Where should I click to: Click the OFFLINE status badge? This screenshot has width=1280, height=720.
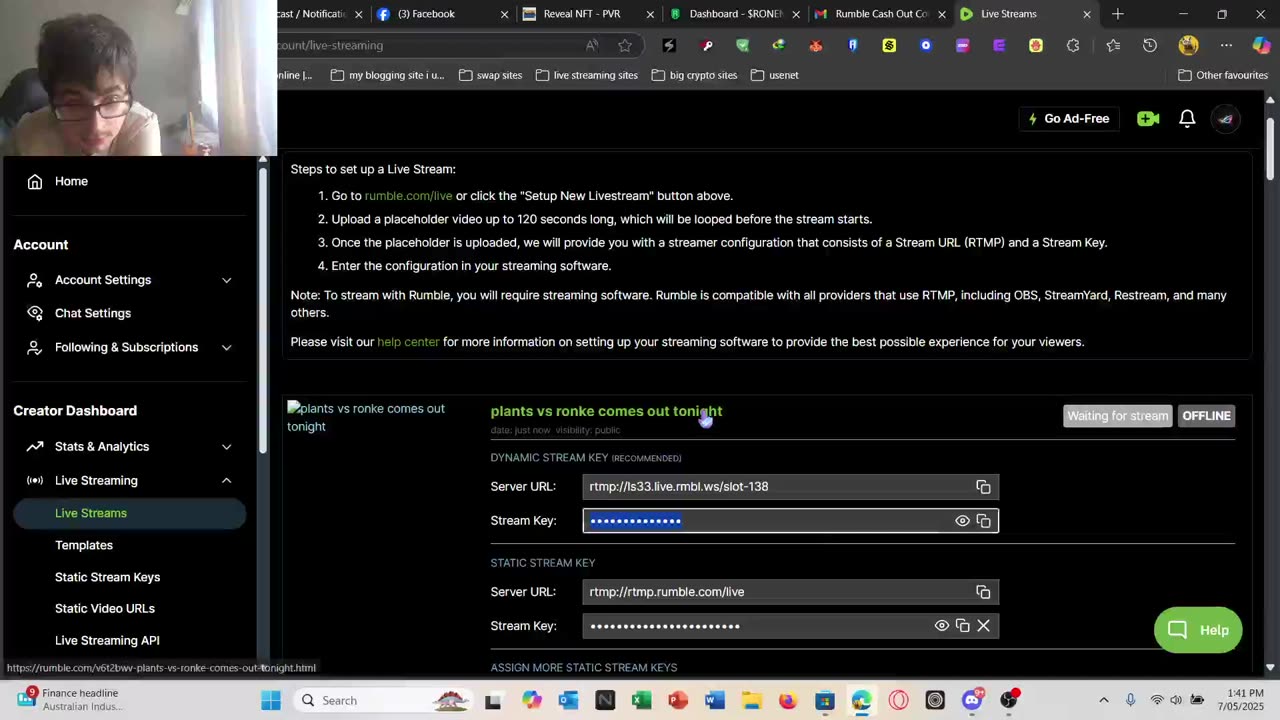point(1206,416)
